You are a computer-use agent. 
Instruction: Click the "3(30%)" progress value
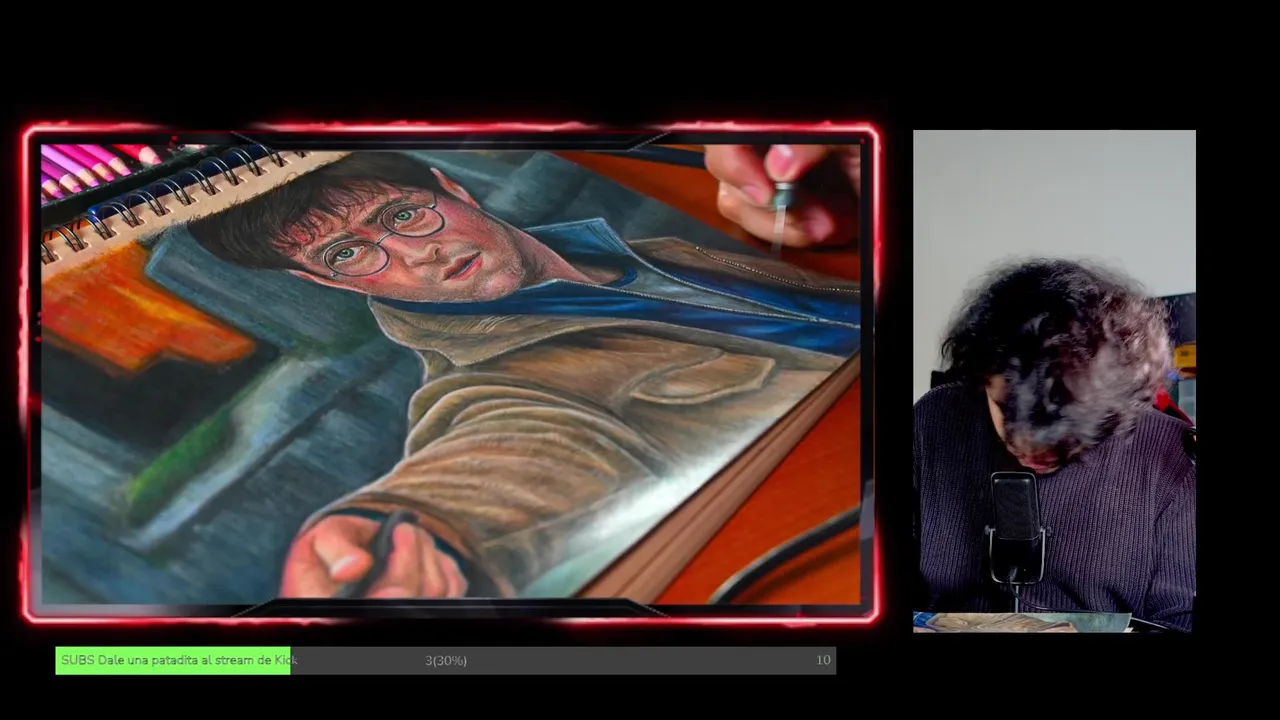point(446,660)
